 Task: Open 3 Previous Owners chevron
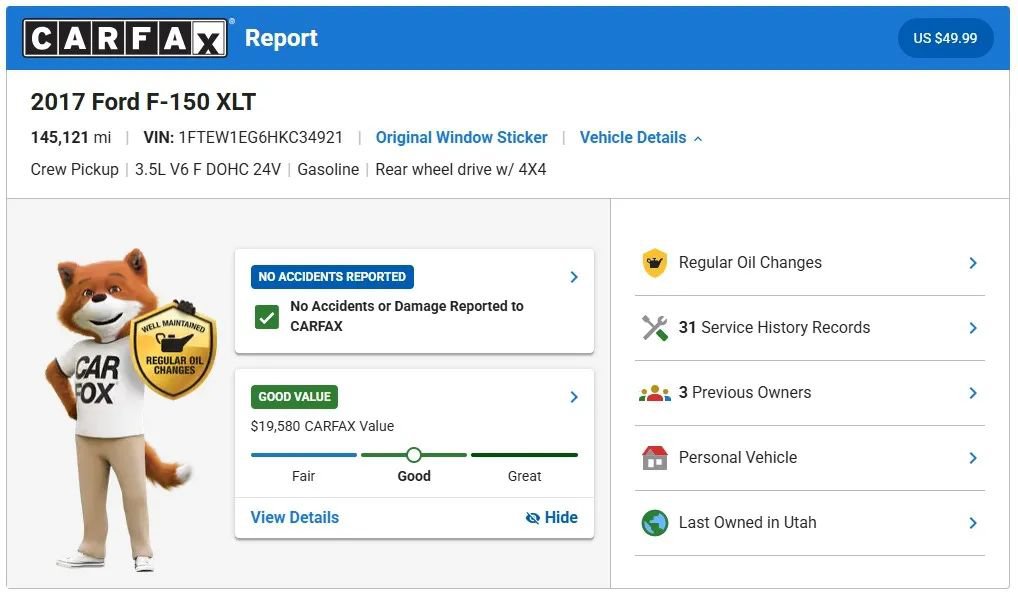click(973, 393)
